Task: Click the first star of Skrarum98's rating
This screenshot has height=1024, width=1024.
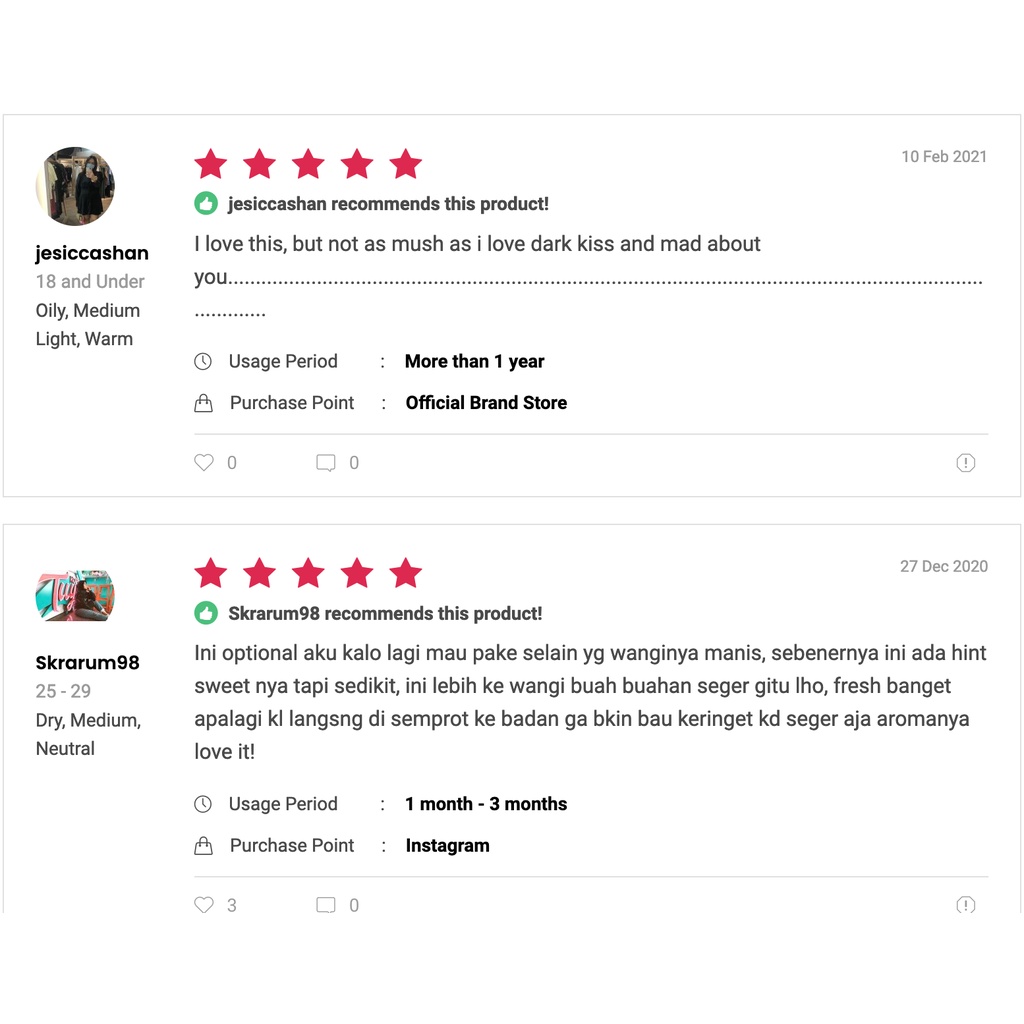Action: [211, 573]
